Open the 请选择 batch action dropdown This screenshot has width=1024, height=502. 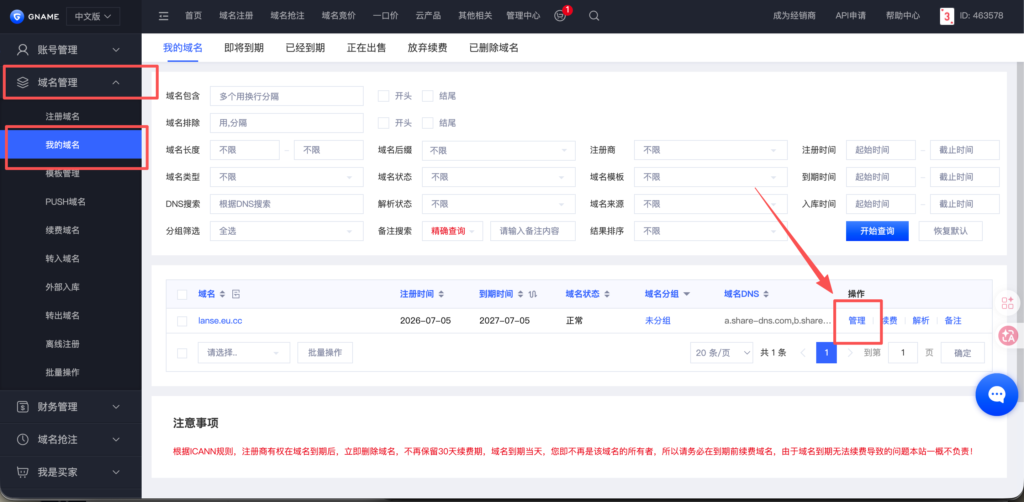tap(246, 353)
